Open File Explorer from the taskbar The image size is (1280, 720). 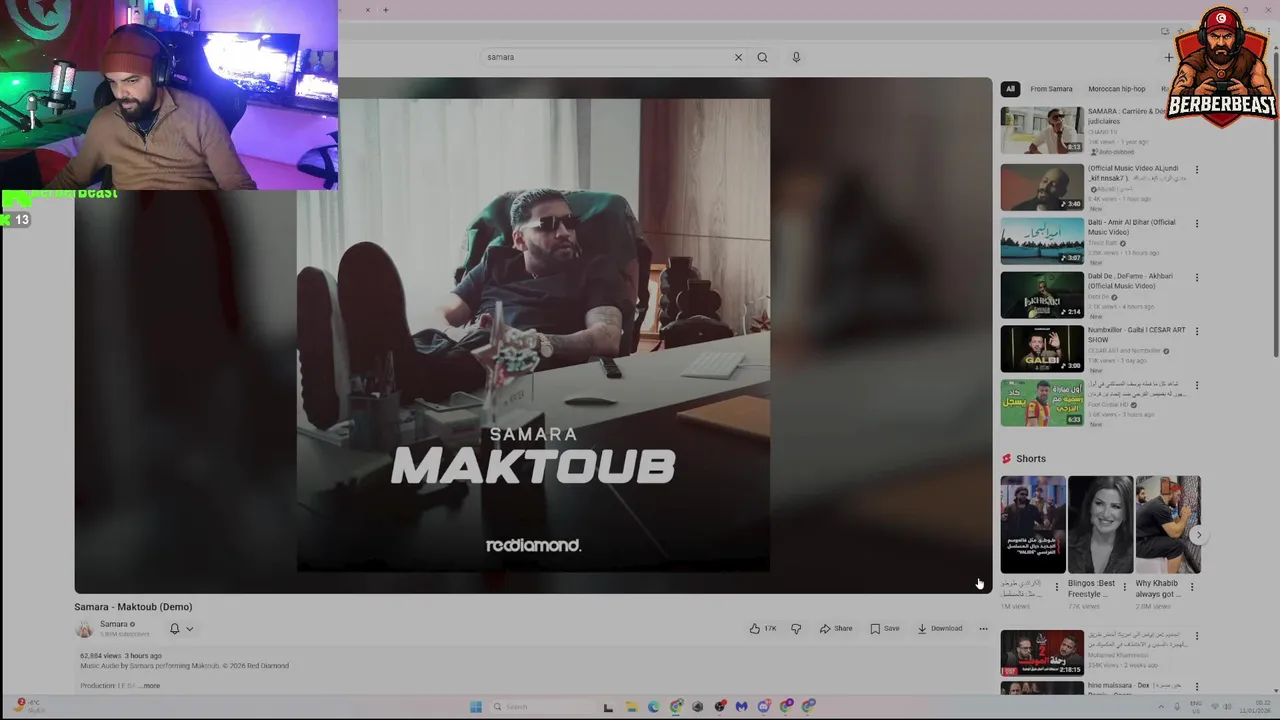pyautogui.click(x=631, y=707)
